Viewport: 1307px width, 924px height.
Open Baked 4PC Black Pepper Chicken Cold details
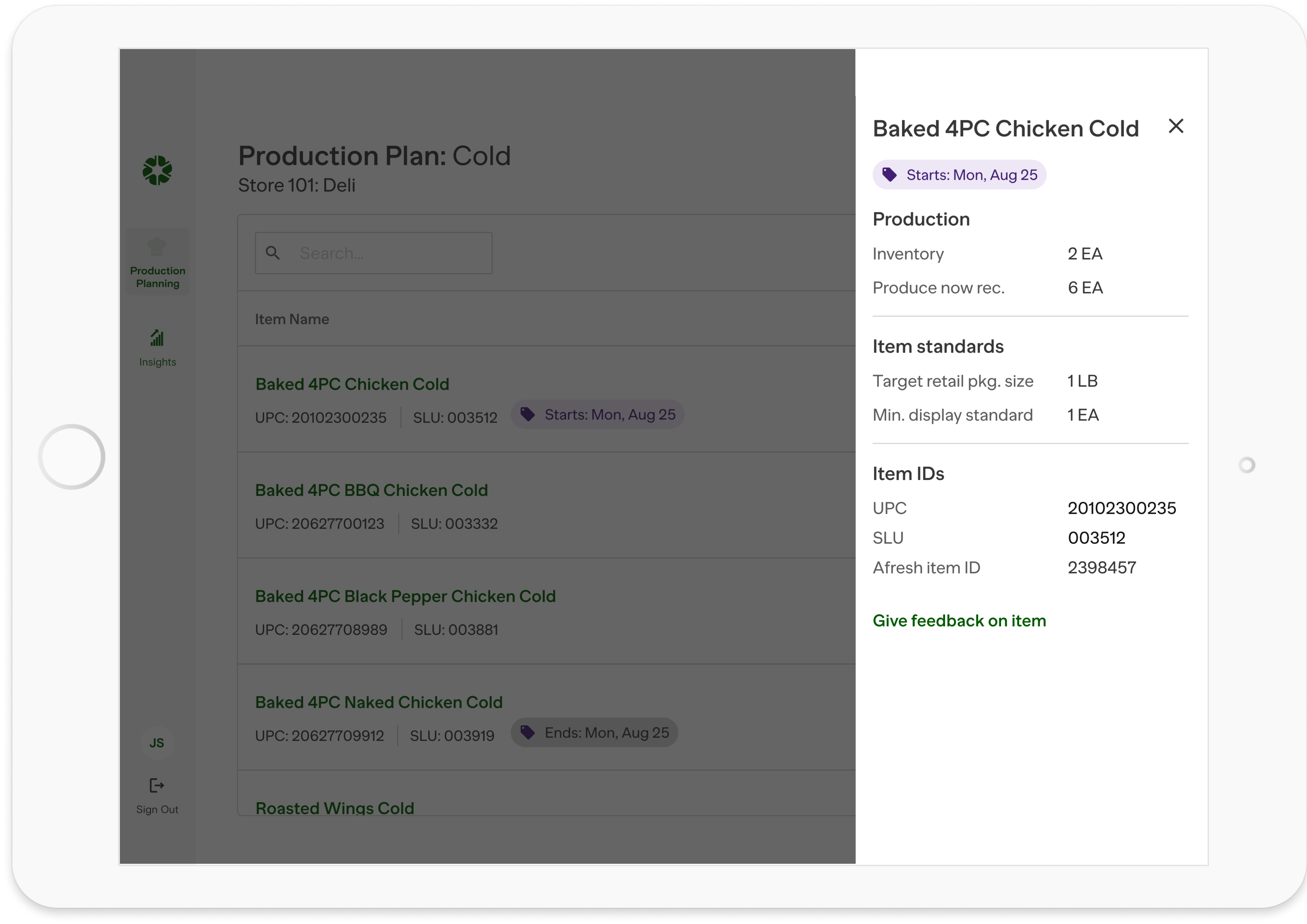(x=405, y=596)
